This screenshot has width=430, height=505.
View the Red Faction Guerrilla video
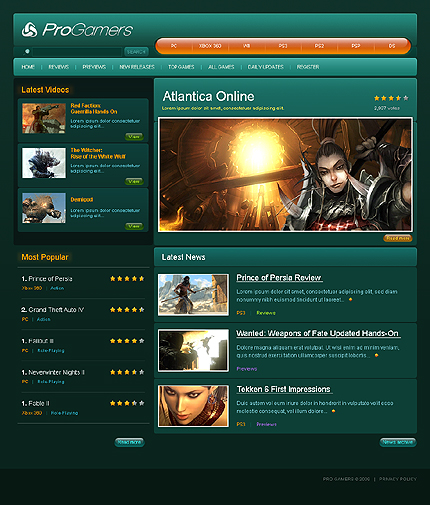coord(134,137)
